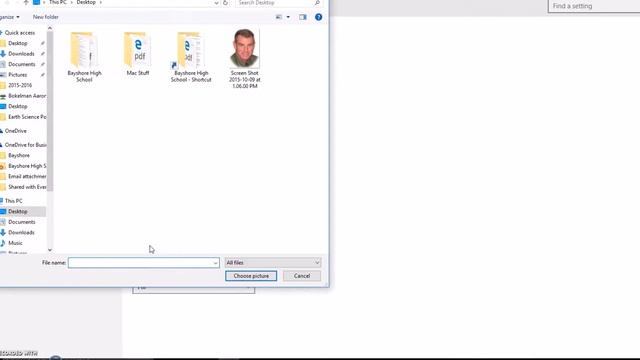Change view layout icon
The width and height of the screenshot is (640, 360).
click(279, 17)
